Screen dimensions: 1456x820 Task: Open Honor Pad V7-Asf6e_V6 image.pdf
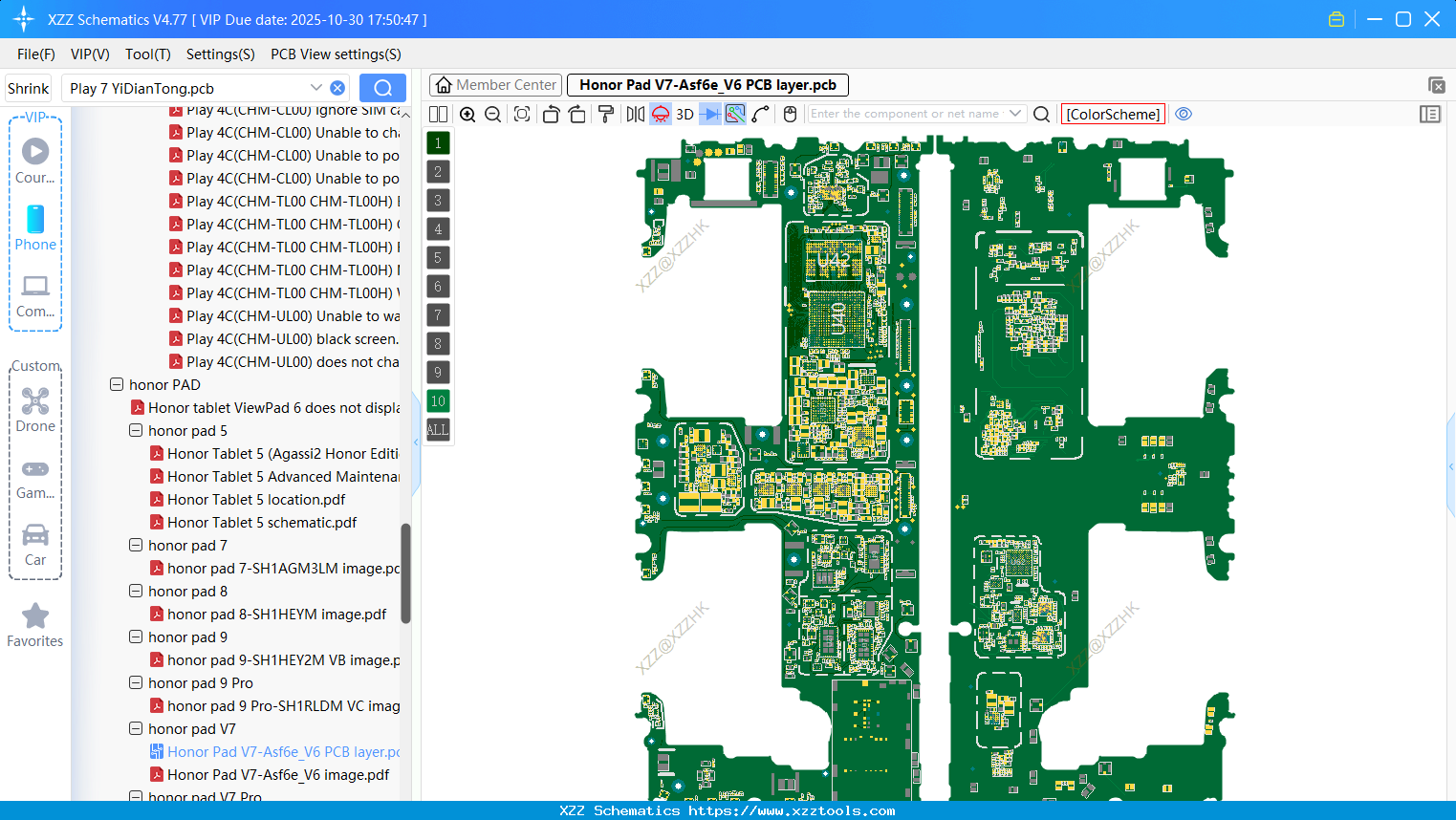click(x=278, y=774)
